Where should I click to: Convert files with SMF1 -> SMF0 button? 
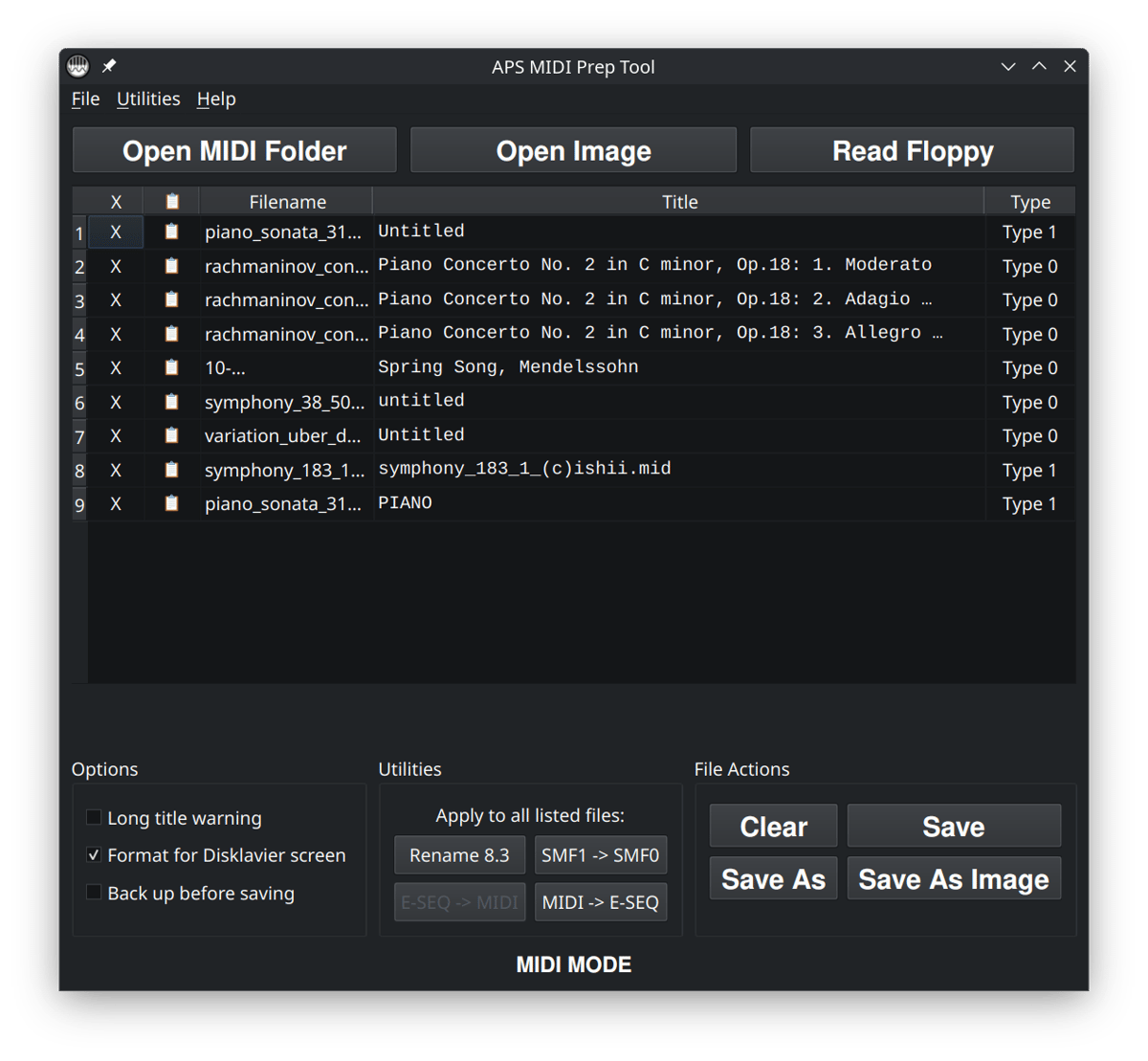tap(600, 855)
